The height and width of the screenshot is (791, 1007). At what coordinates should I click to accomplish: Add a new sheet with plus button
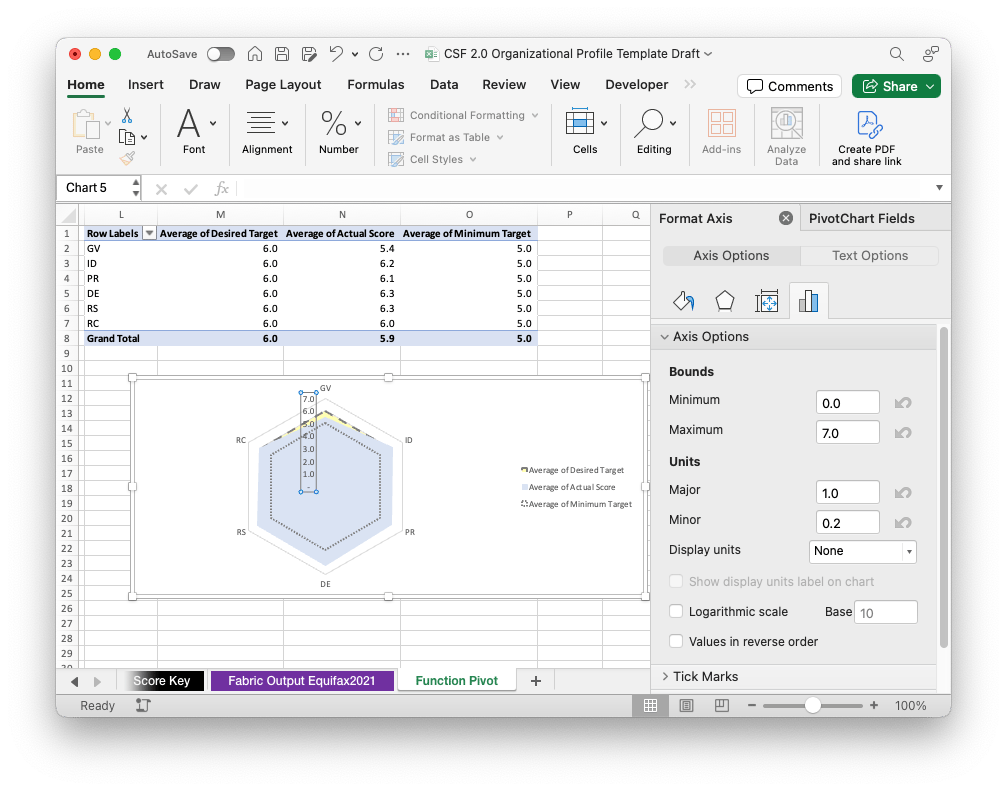536,681
